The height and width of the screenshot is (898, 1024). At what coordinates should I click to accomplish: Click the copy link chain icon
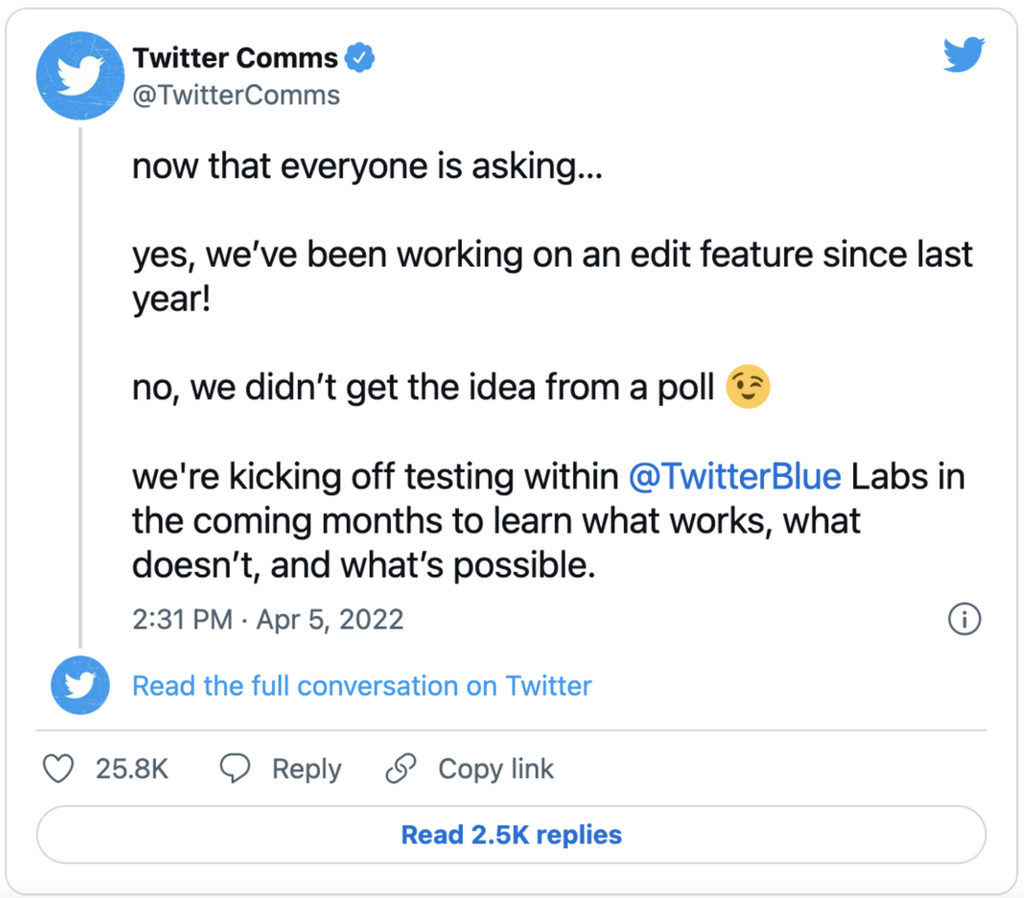click(401, 769)
